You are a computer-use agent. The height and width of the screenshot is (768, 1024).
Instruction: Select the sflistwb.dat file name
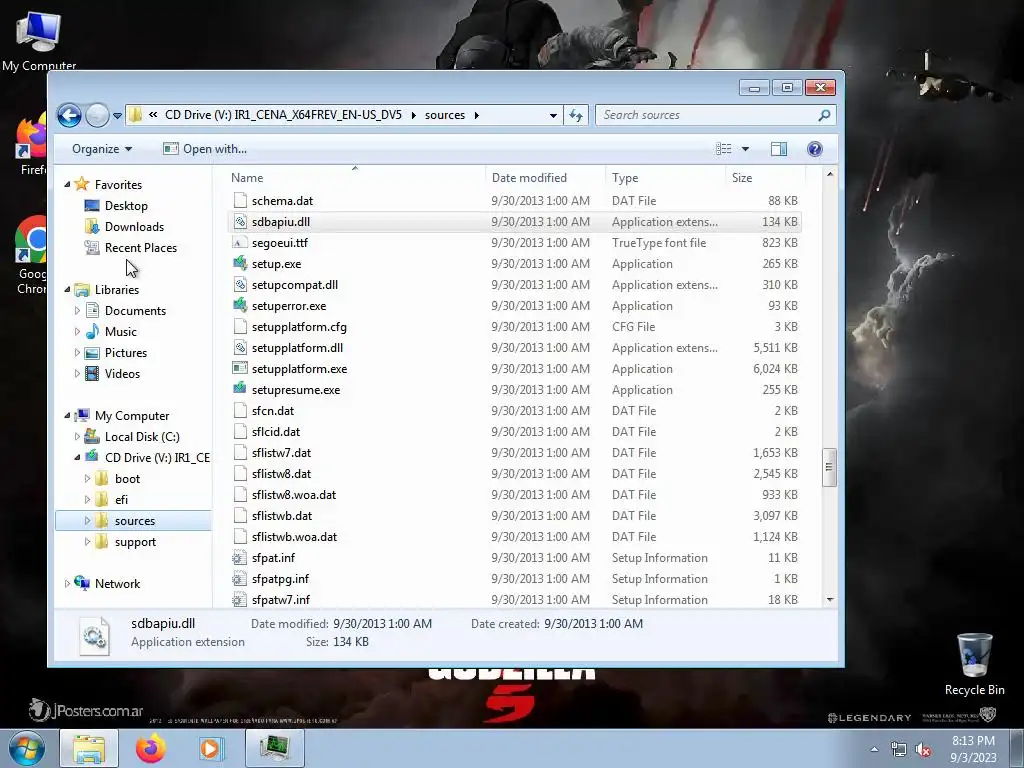(282, 515)
